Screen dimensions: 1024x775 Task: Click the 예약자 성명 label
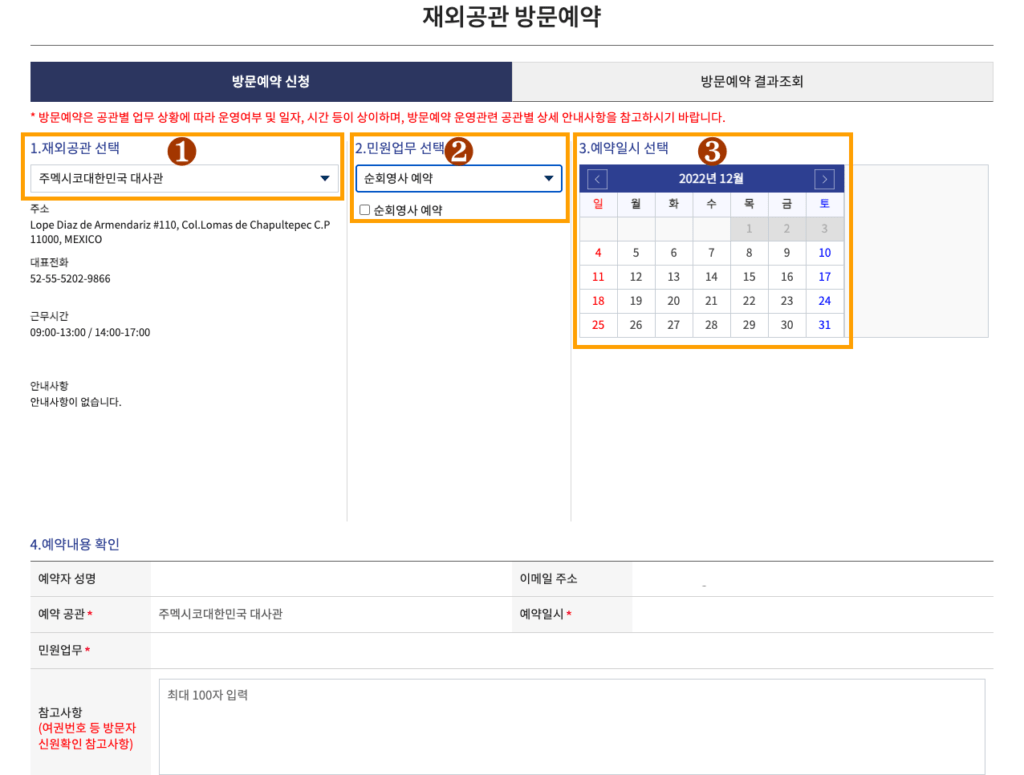(x=67, y=578)
